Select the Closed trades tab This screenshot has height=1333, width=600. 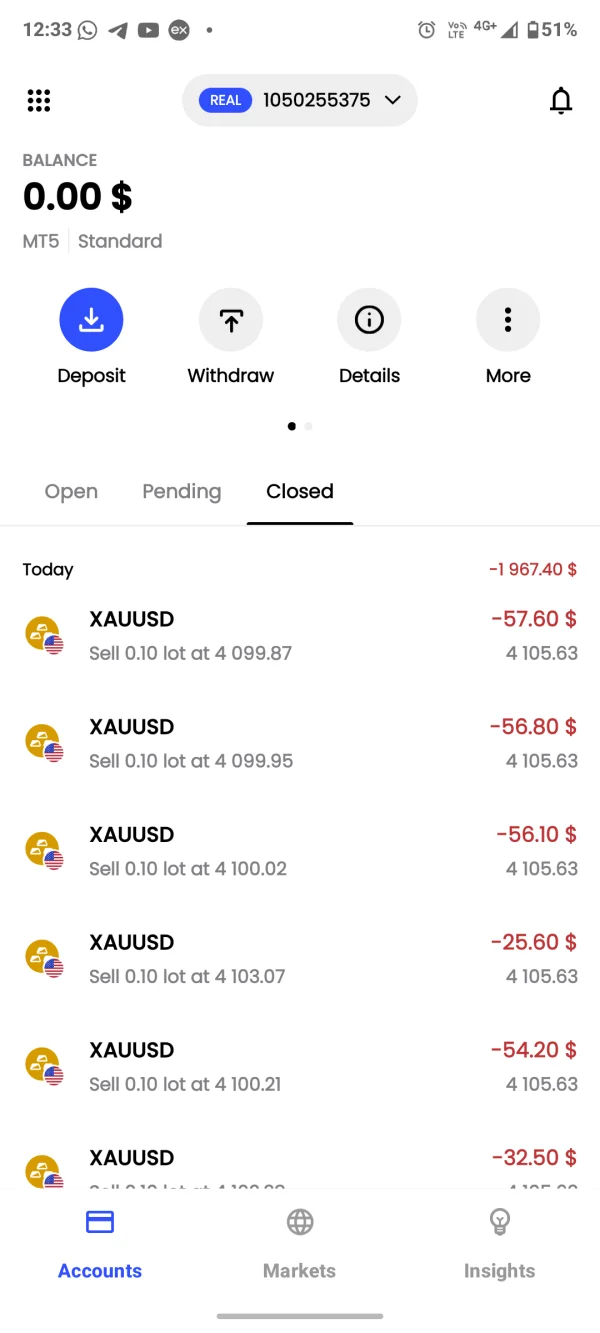(300, 491)
